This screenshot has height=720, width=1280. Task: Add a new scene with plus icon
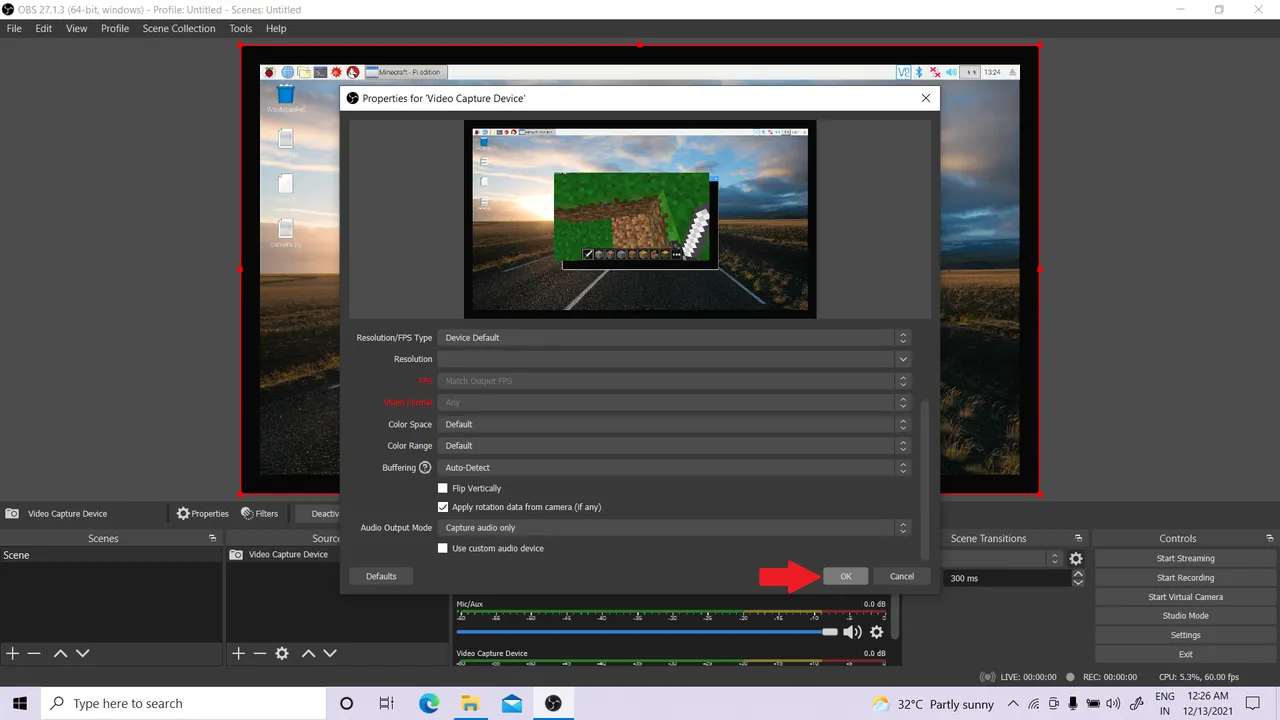13,653
